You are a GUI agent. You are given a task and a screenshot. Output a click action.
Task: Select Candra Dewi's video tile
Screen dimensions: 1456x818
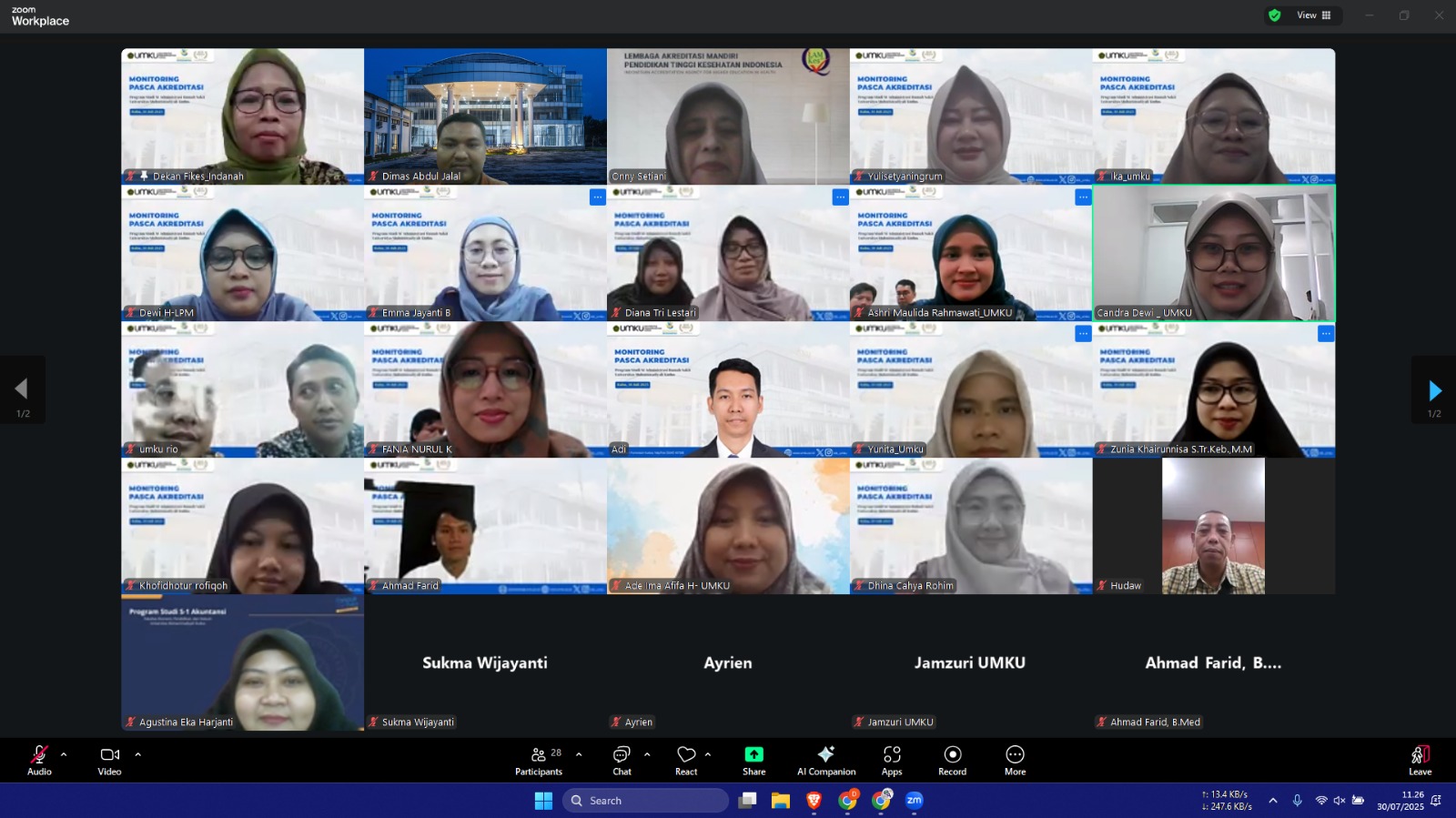coord(1214,253)
